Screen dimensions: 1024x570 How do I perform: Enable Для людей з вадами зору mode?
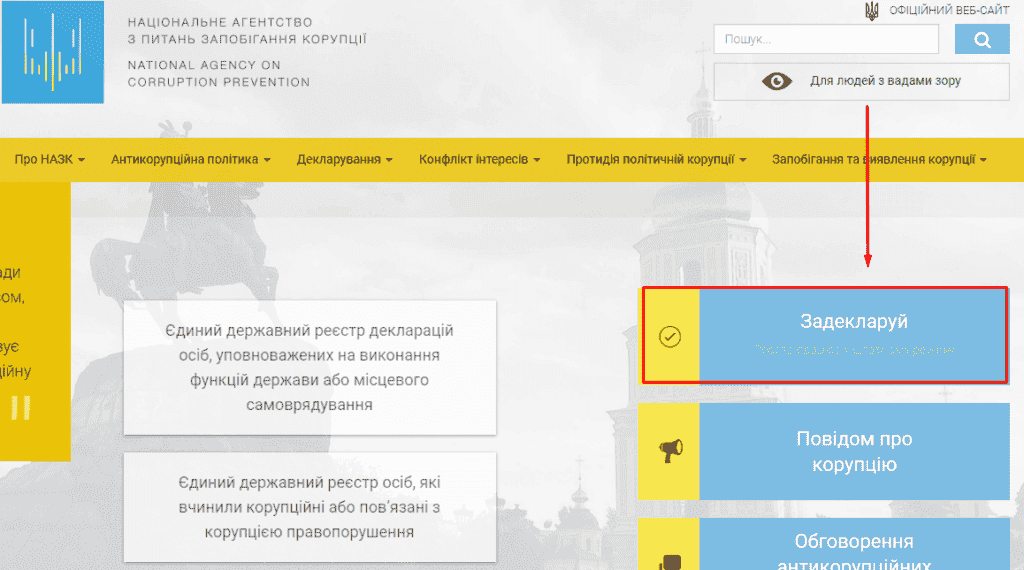pyautogui.click(x=884, y=81)
